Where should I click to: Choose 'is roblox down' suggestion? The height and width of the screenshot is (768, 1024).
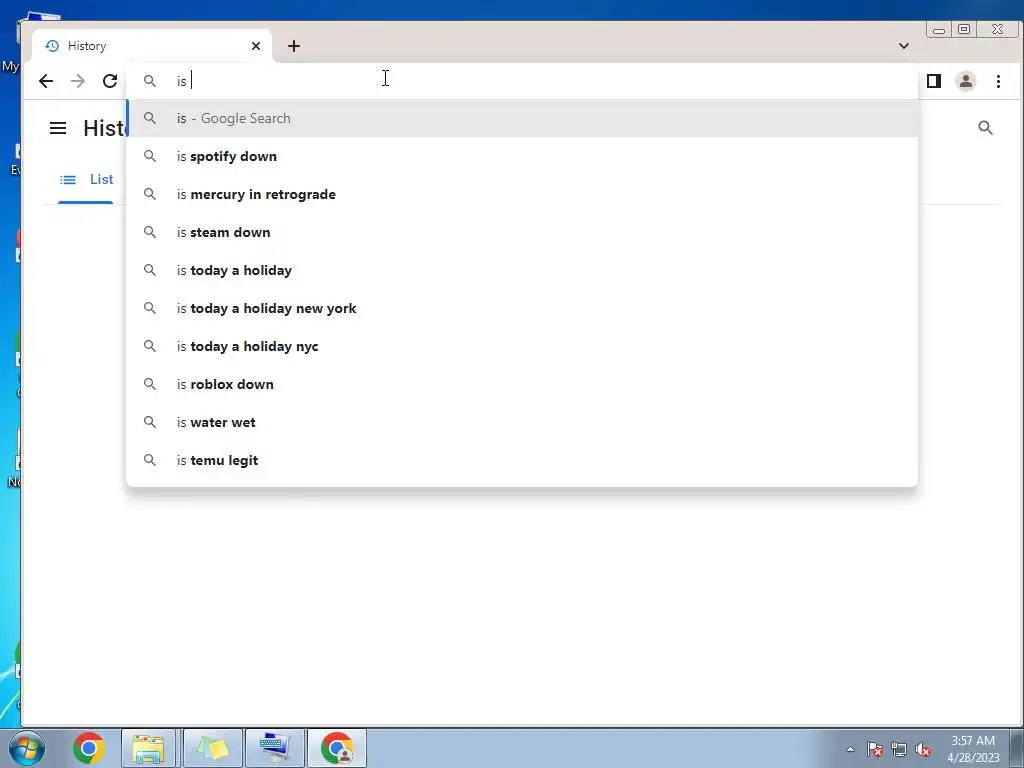tap(522, 384)
